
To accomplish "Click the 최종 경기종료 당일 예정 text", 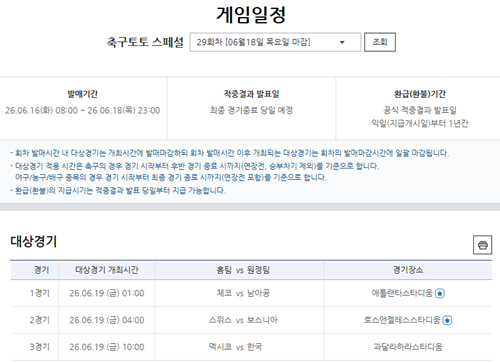I will click(x=251, y=110).
